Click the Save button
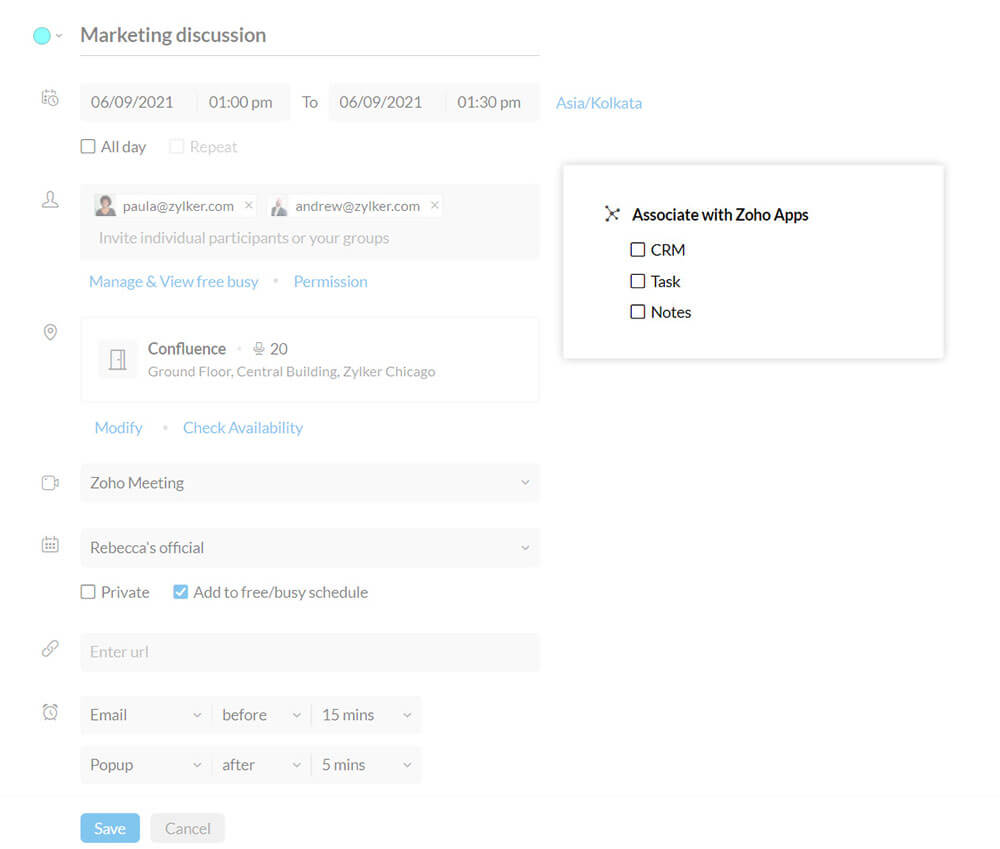The image size is (1000, 849). coord(110,828)
